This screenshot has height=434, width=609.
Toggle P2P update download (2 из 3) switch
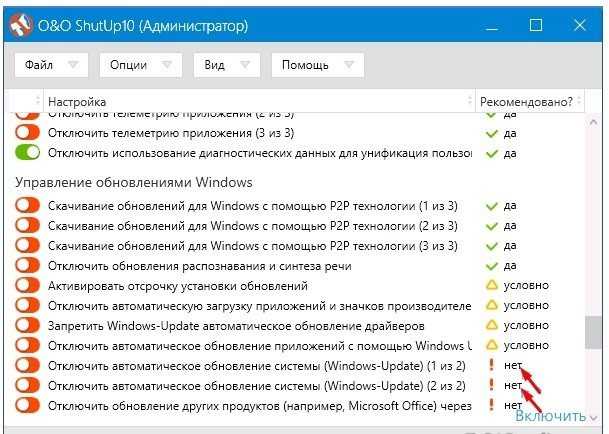click(28, 225)
